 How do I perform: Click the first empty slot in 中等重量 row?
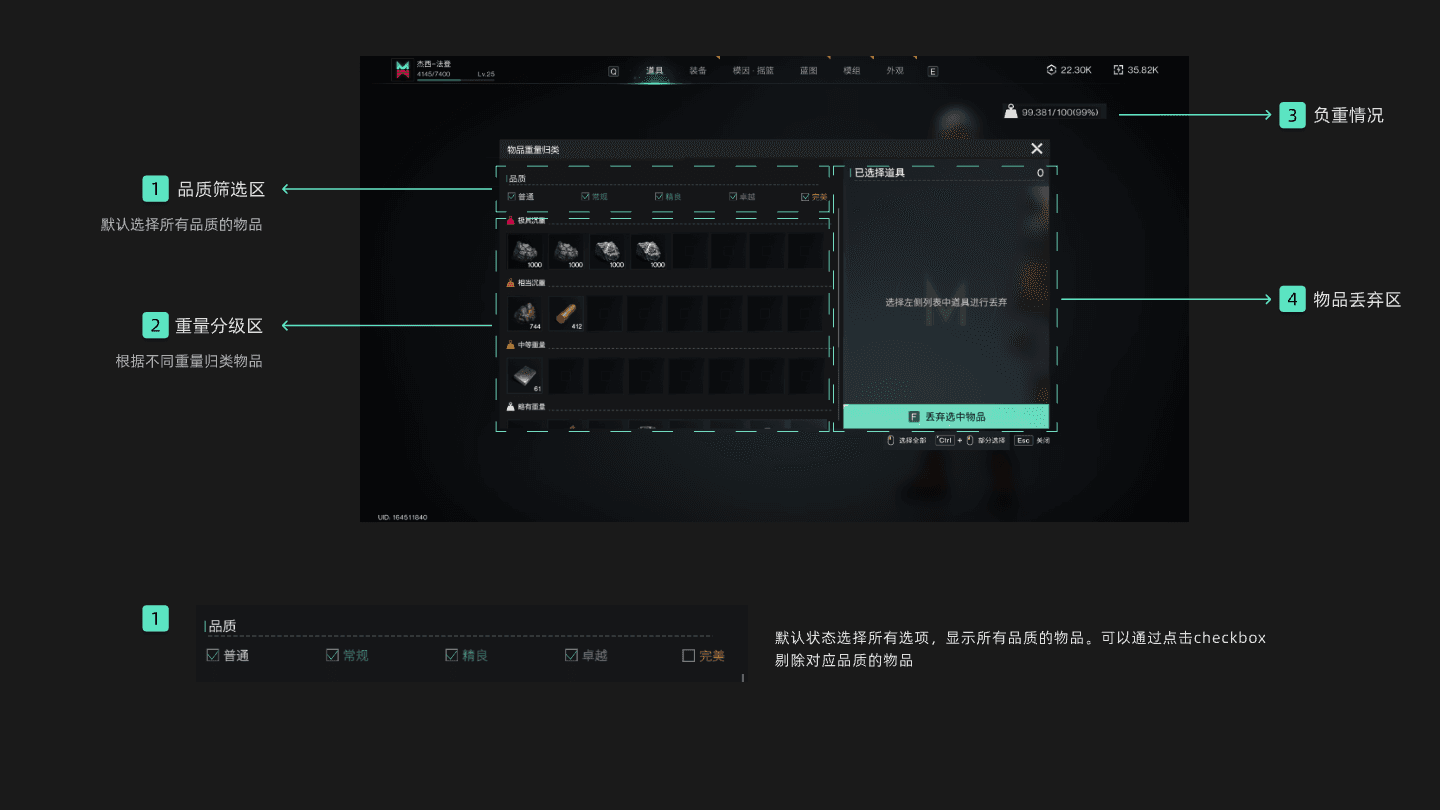pos(566,376)
